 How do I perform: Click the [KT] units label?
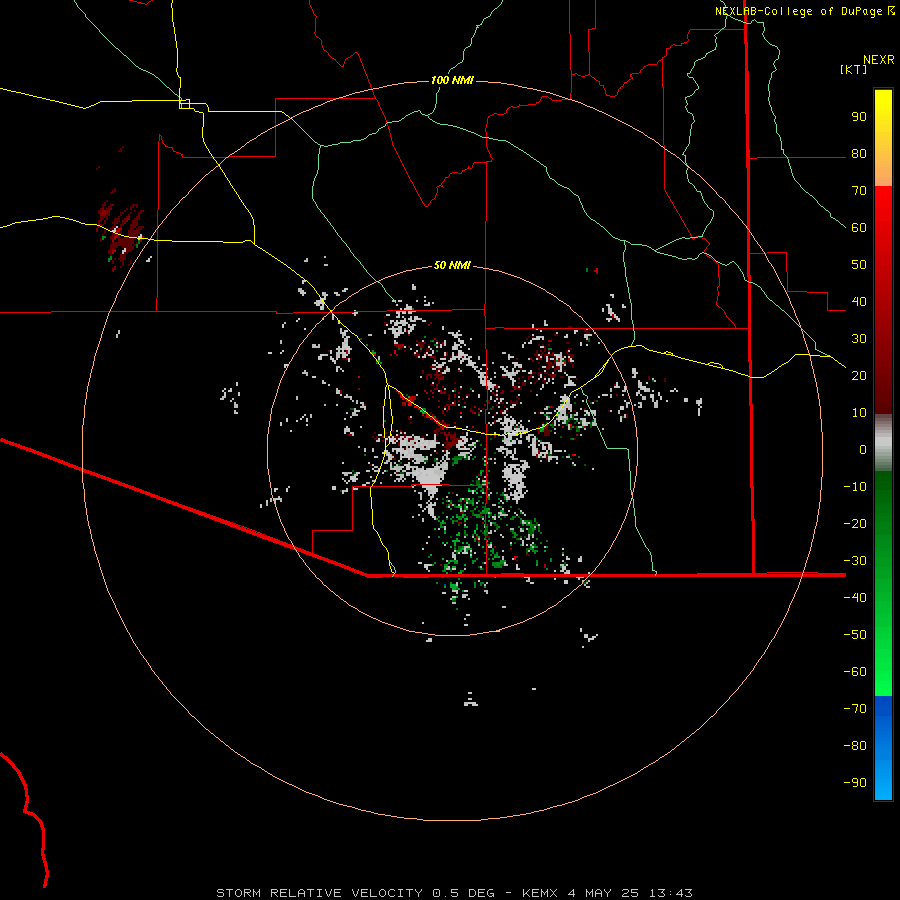(854, 69)
